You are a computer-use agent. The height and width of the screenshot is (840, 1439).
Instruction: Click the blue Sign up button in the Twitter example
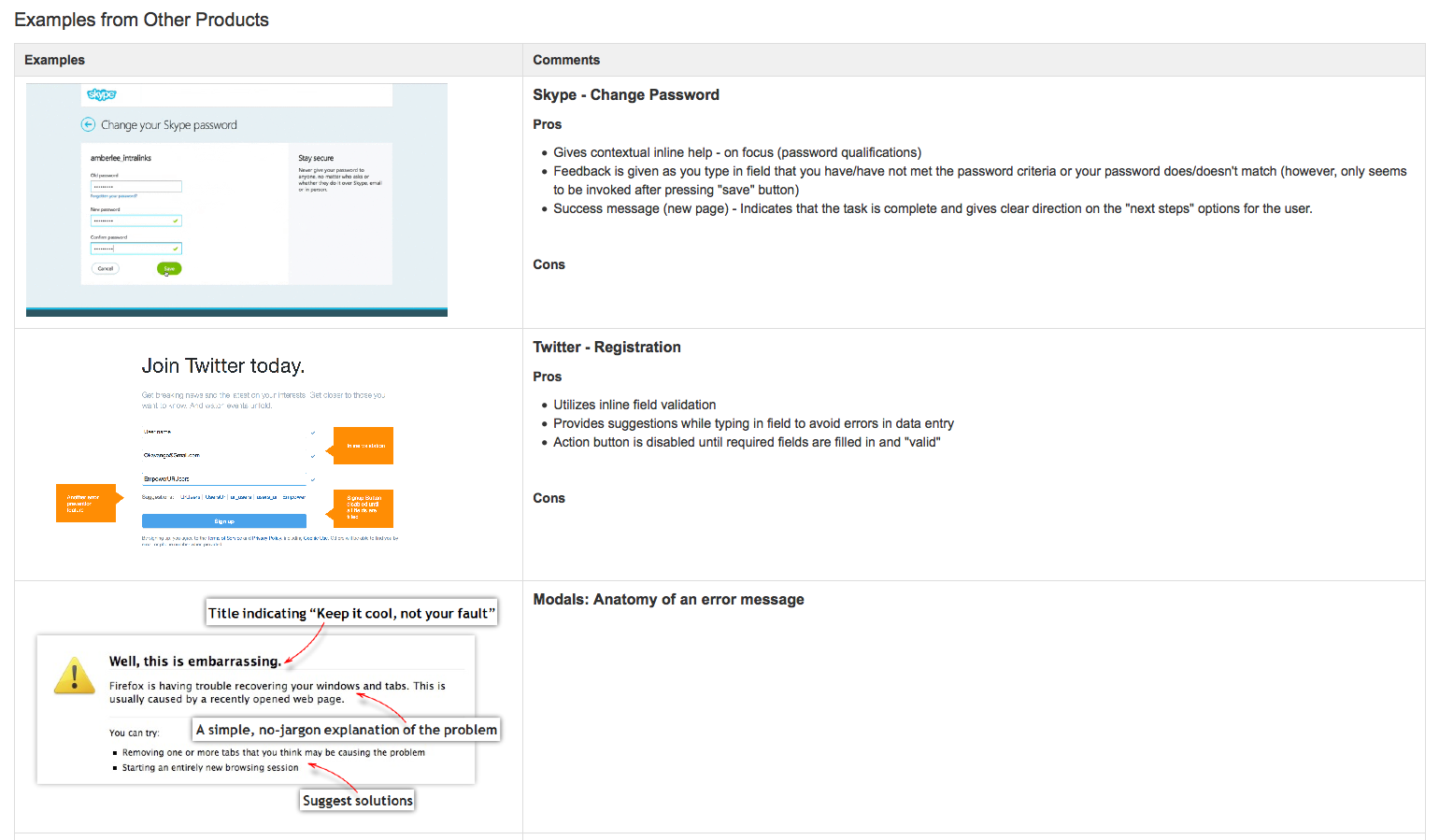224,521
